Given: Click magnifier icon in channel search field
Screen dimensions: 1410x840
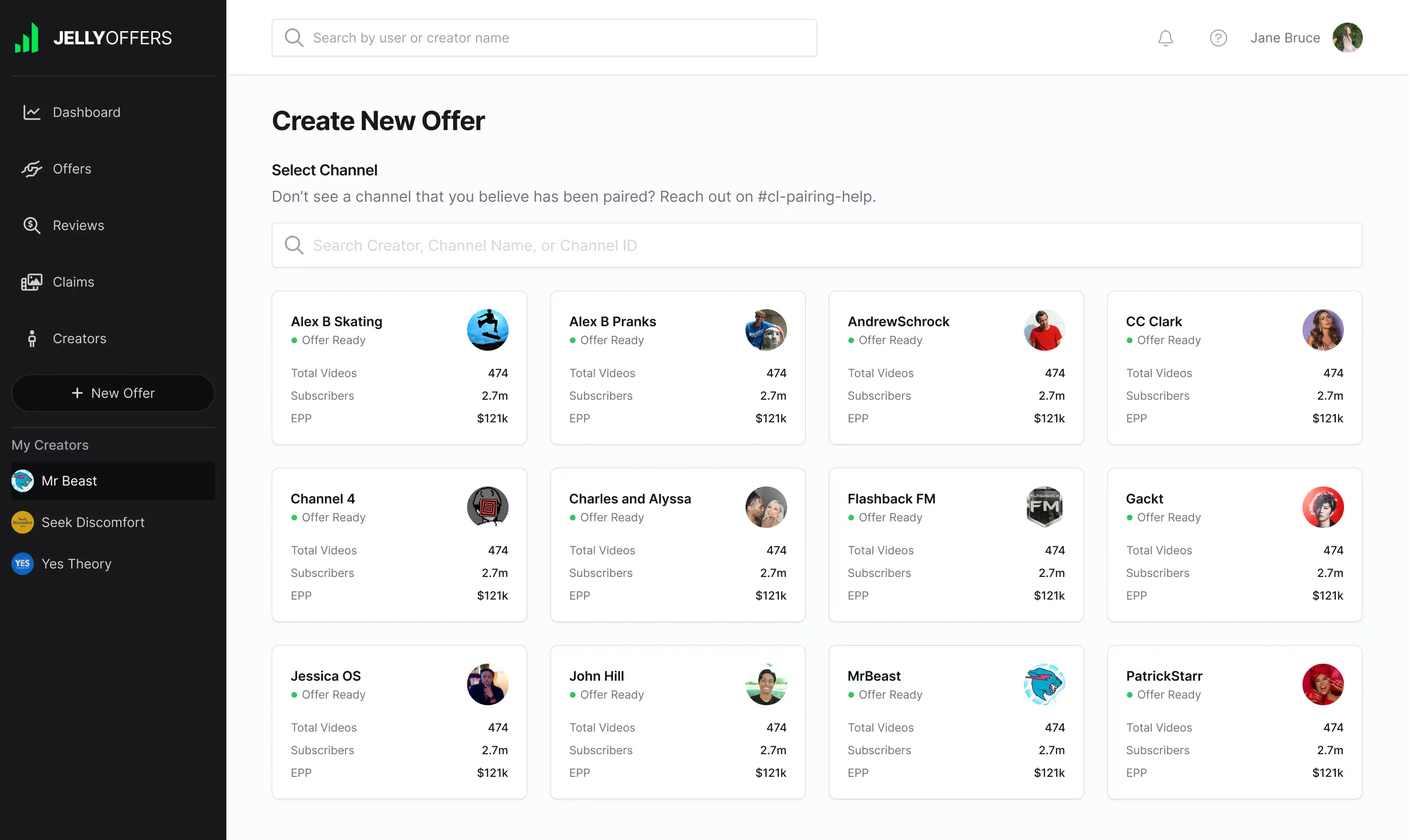Looking at the screenshot, I should 294,245.
